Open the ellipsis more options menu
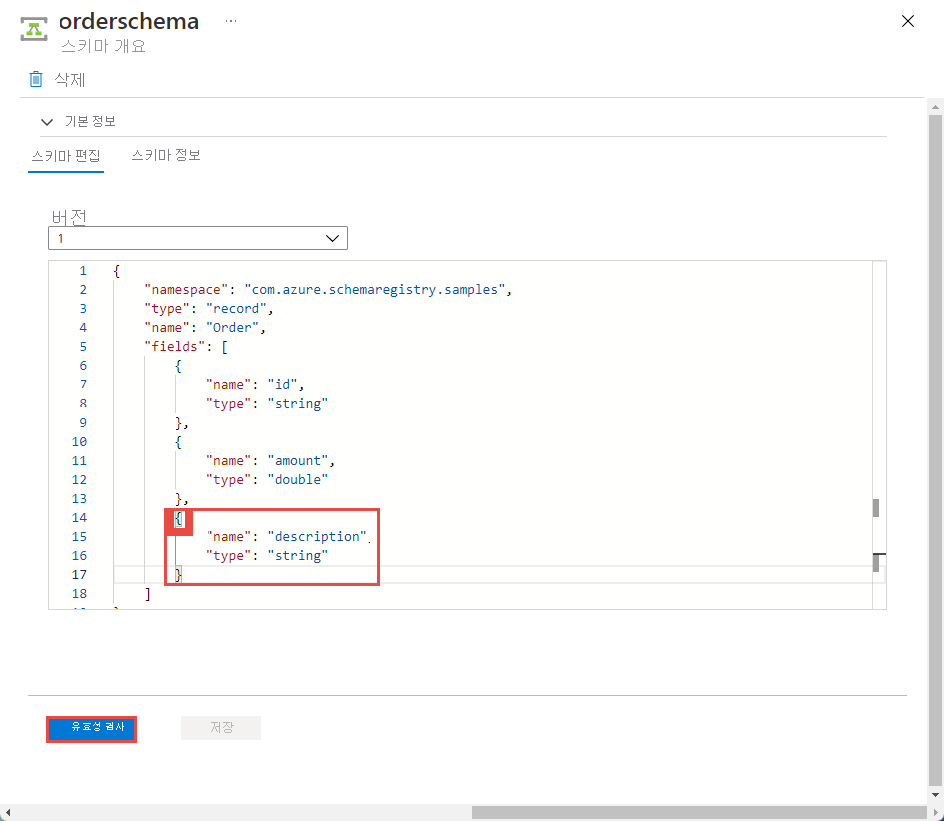Viewport: 944px width, 821px height. (231, 21)
